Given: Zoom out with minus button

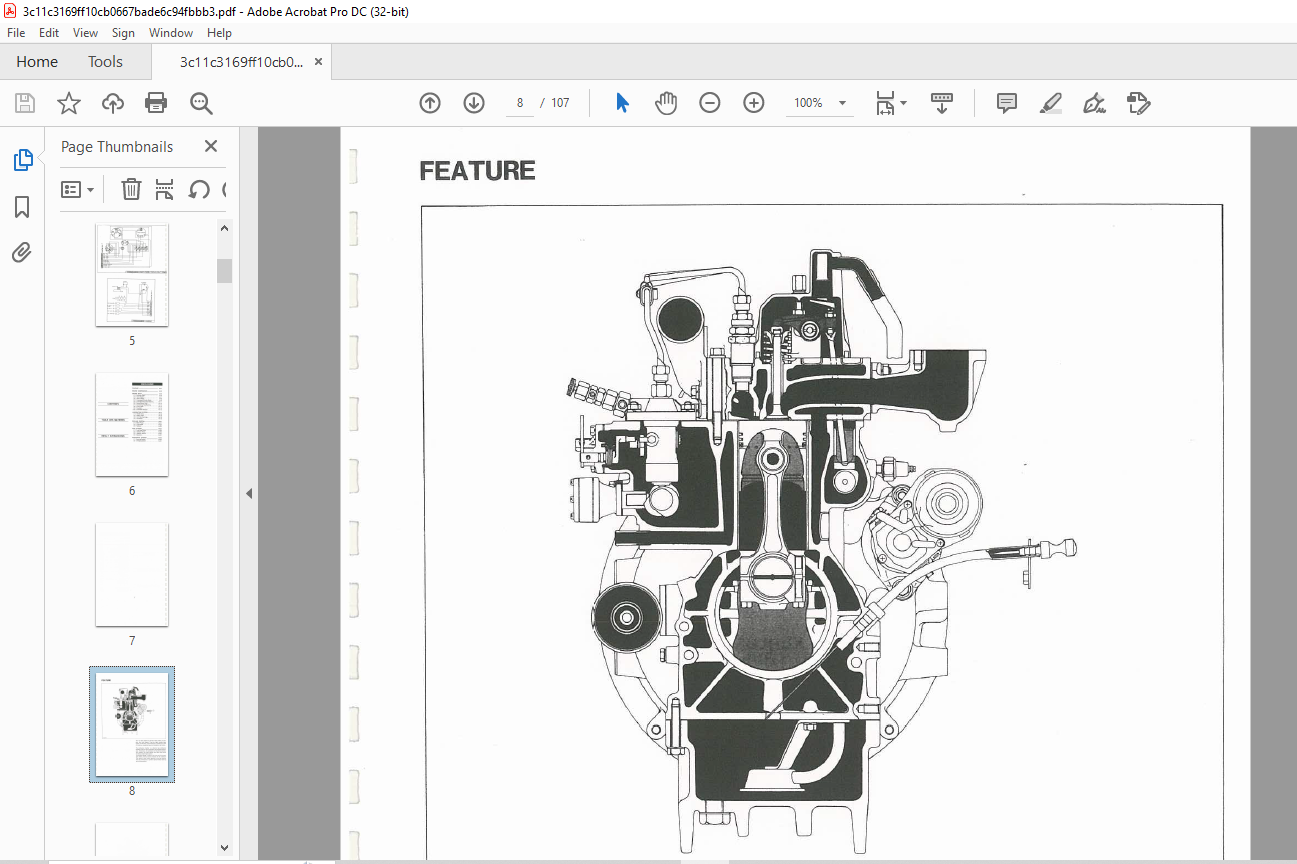Looking at the screenshot, I should click(710, 103).
